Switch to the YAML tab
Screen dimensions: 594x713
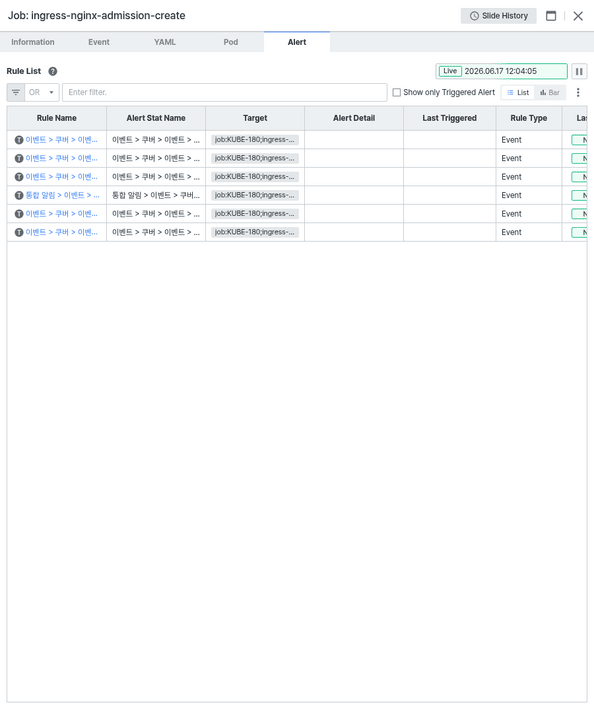(x=165, y=42)
